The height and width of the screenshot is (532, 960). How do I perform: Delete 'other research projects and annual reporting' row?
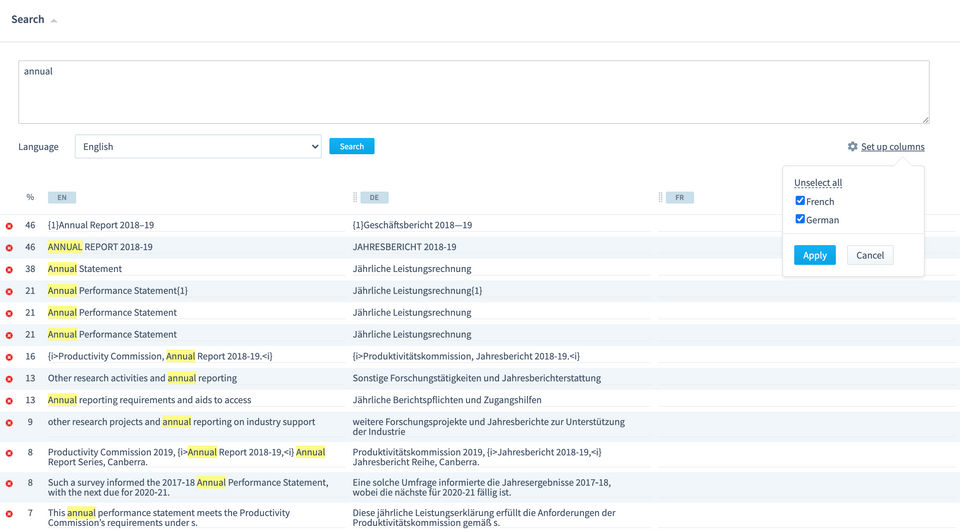pos(9,423)
